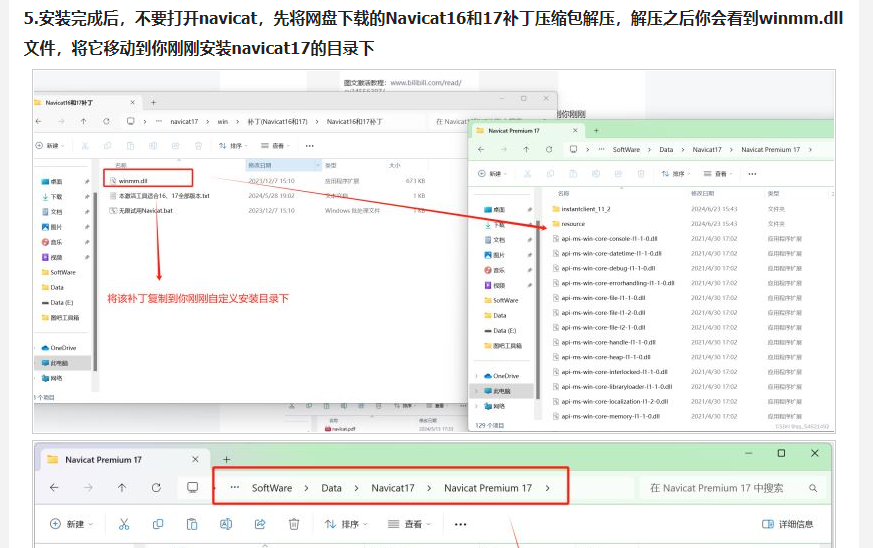The width and height of the screenshot is (873, 548).
Task: Click Paste clipboard icon in lower window toolbar
Action: (x=192, y=524)
